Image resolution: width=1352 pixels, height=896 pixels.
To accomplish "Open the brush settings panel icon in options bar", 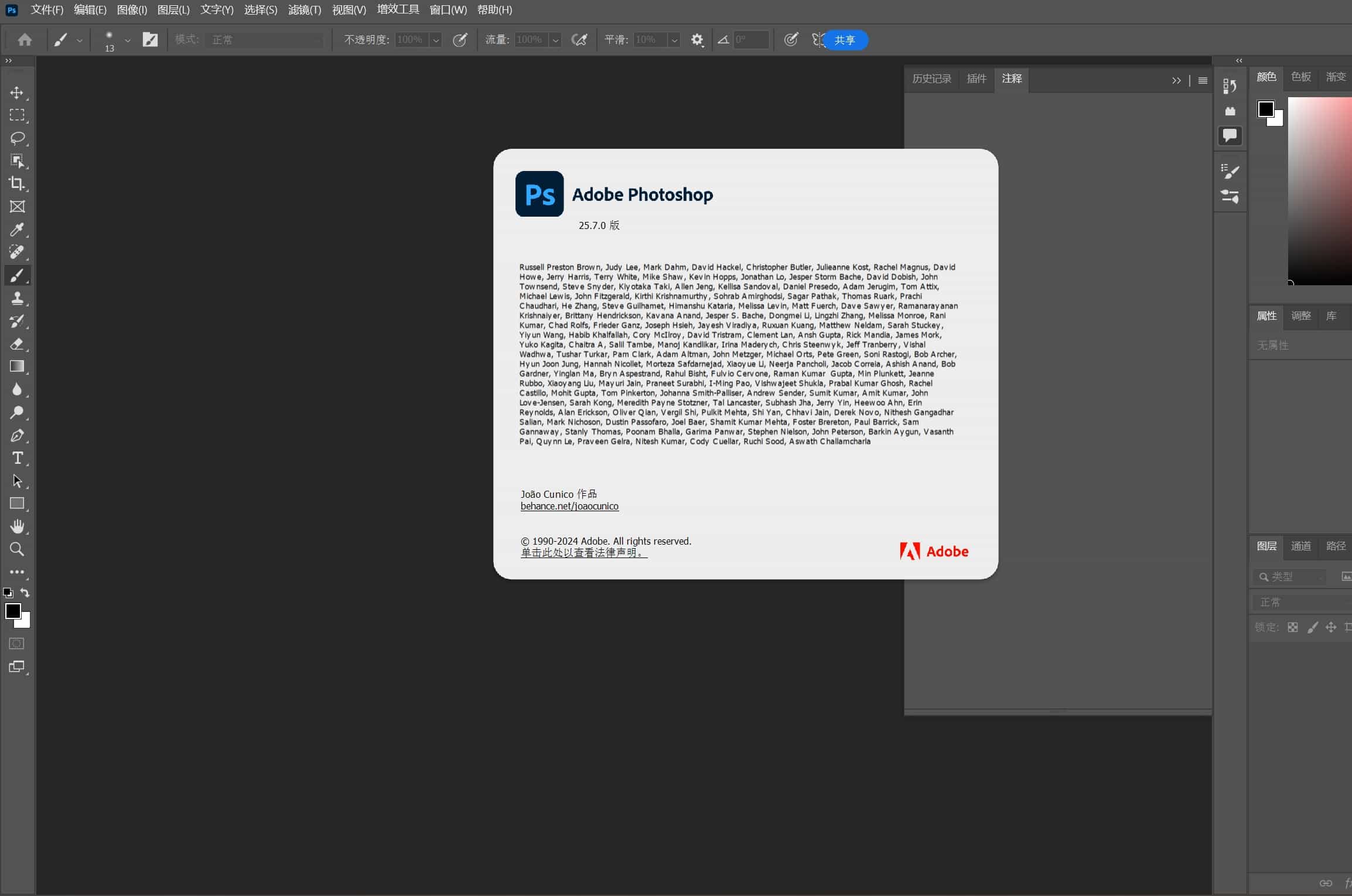I will 151,39.
